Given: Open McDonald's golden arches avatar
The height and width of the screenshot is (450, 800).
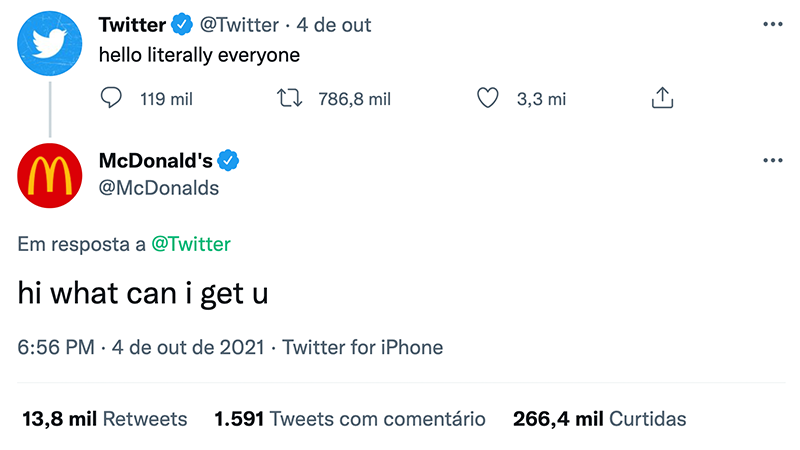Looking at the screenshot, I should click(x=50, y=175).
